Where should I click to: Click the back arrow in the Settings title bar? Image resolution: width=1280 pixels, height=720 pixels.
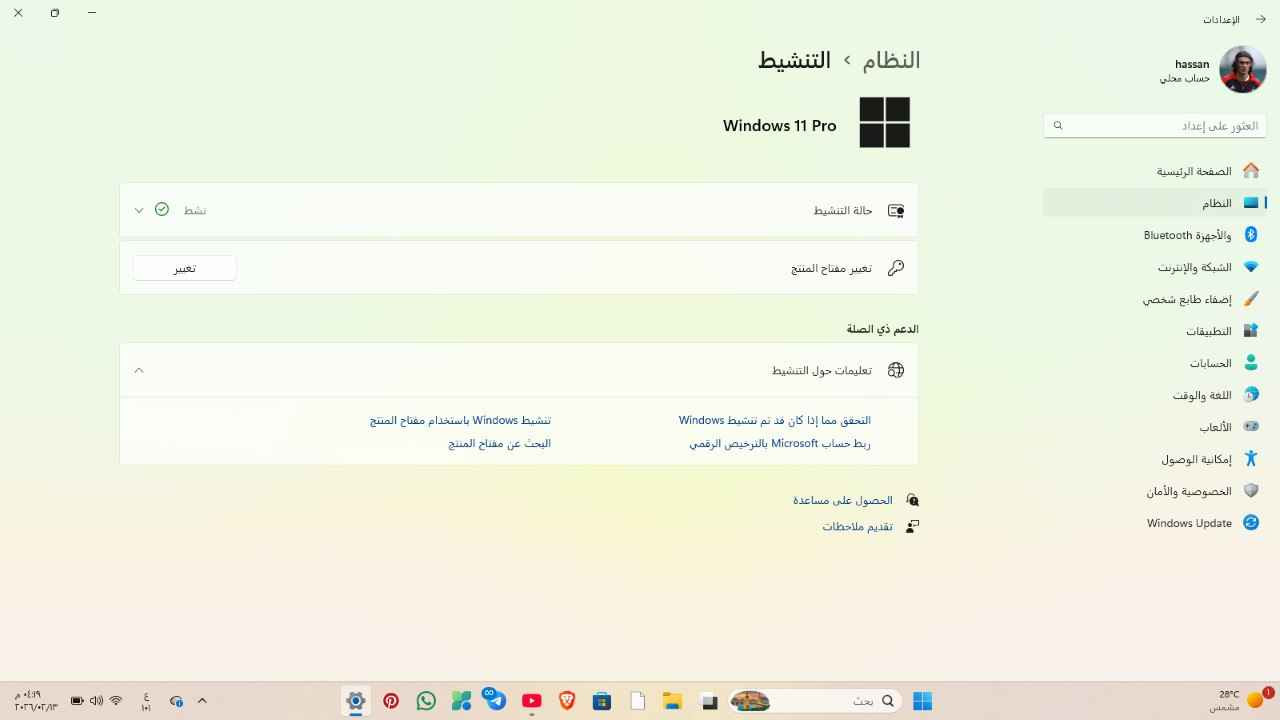coord(1261,19)
